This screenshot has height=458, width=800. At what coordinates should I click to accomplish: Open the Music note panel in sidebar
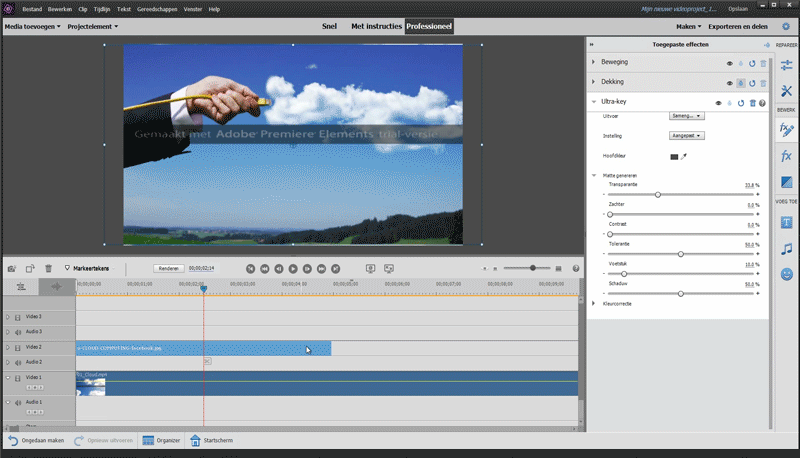[786, 248]
